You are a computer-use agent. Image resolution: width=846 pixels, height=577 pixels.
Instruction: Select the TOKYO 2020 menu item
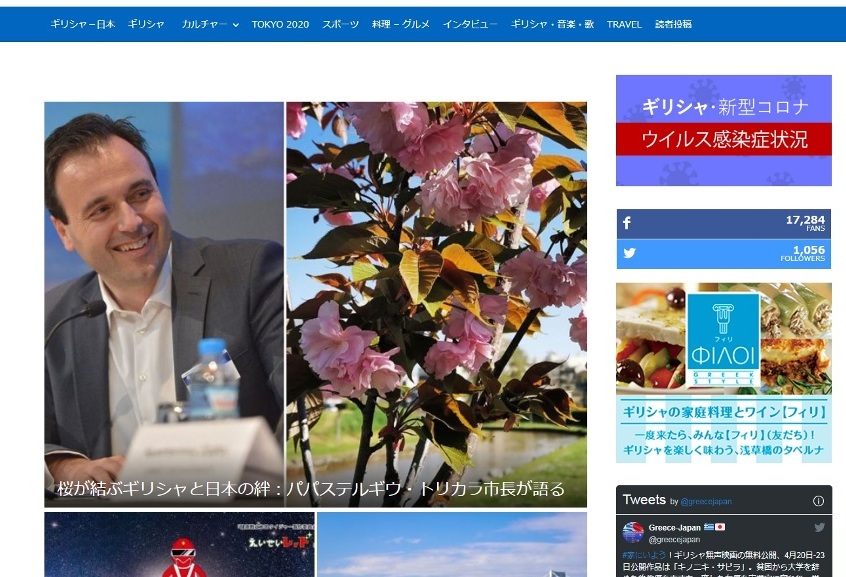click(x=280, y=24)
